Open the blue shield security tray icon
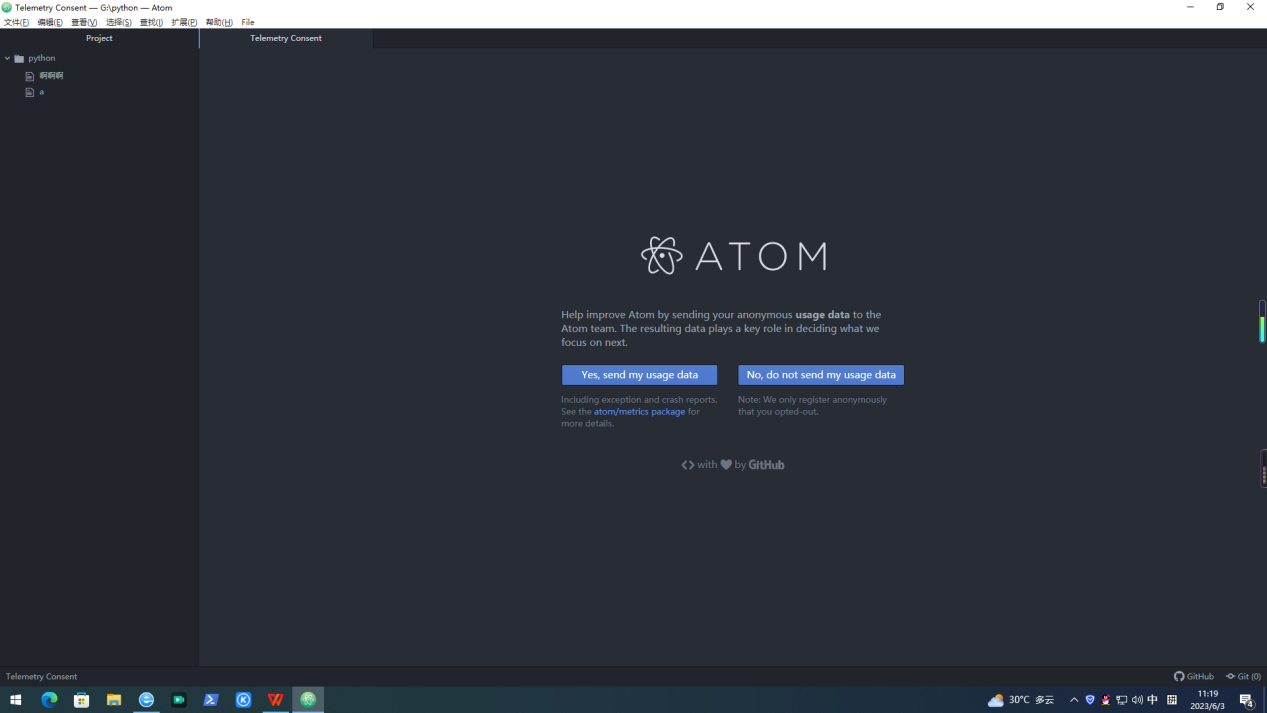Viewport: 1267px width, 713px height. (1090, 700)
